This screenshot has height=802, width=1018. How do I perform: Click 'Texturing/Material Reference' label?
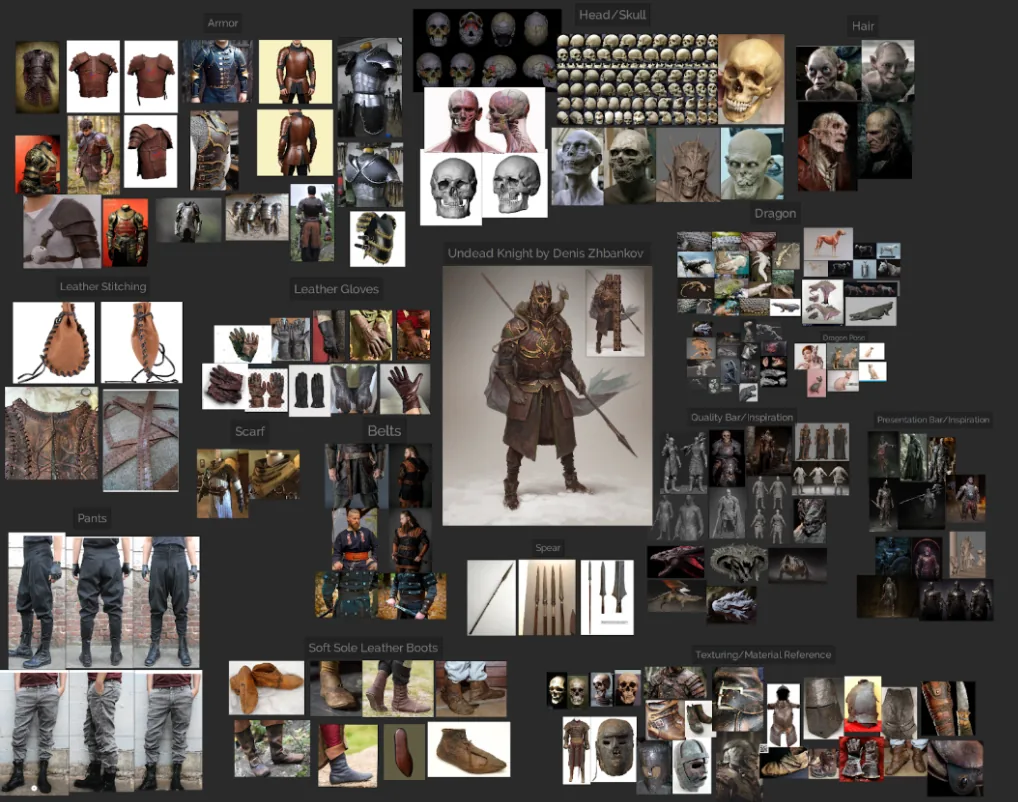coord(763,655)
